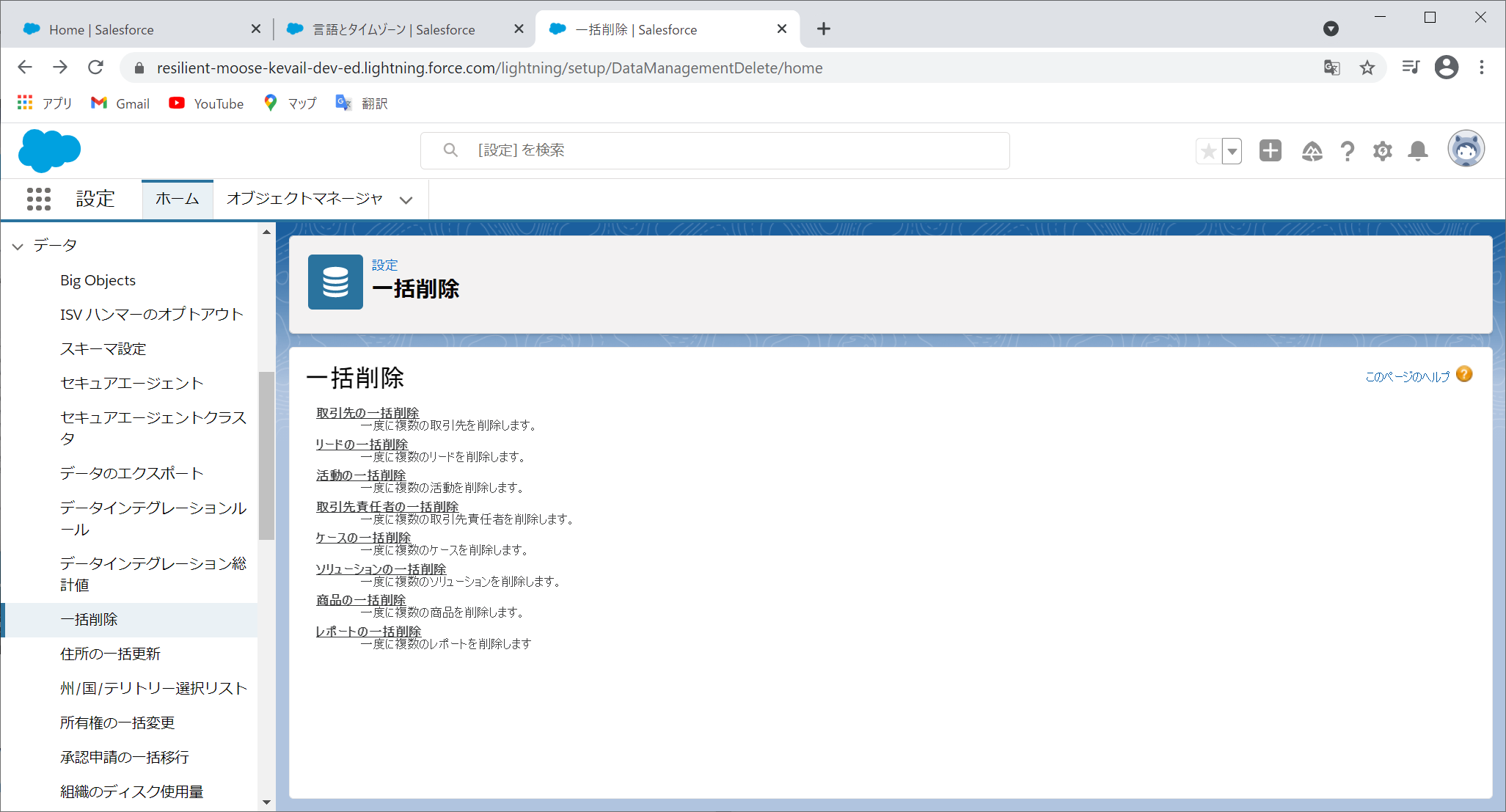Click the favorites star icon

[1208, 151]
